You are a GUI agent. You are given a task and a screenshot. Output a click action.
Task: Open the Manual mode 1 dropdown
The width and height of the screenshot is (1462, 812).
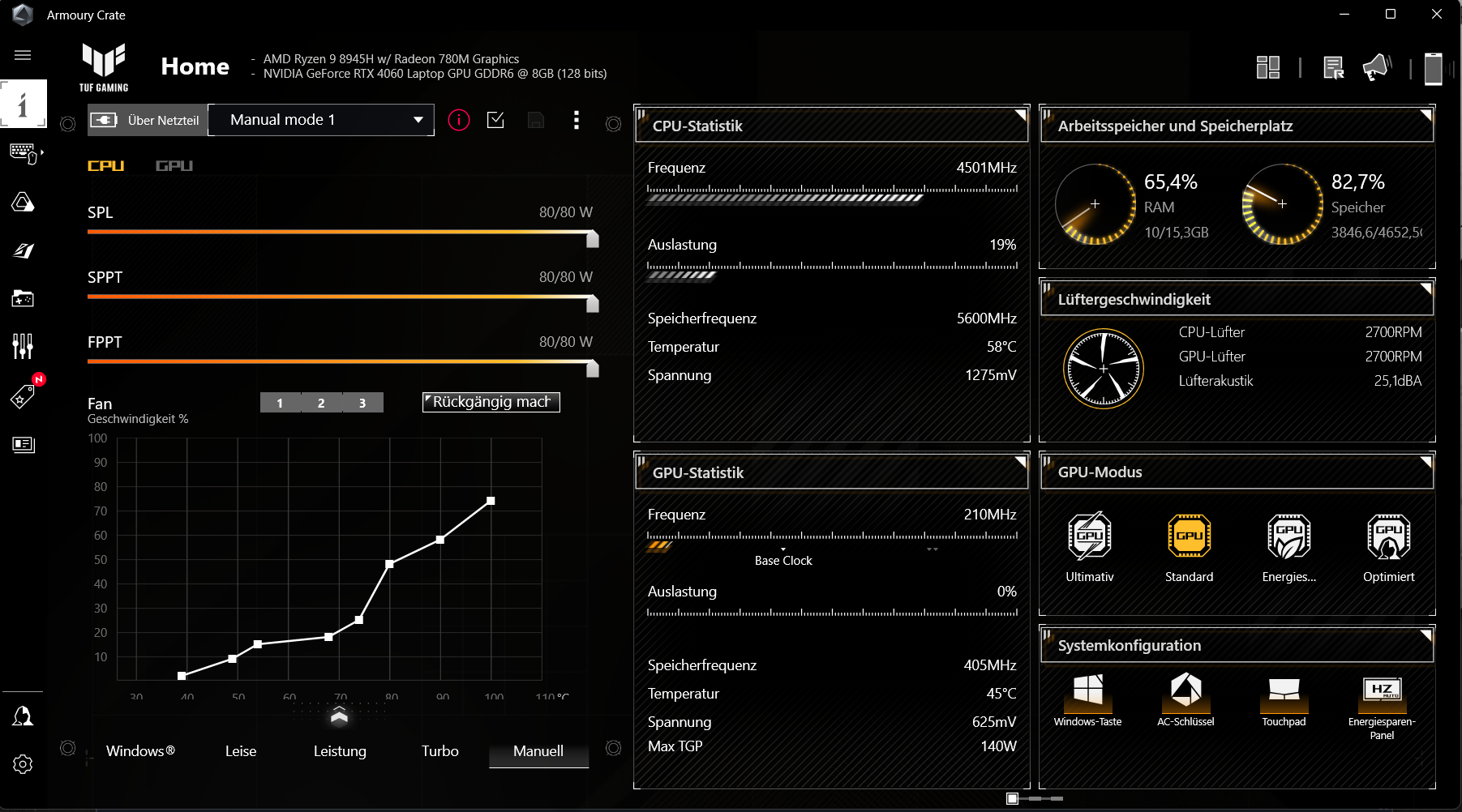coord(321,120)
